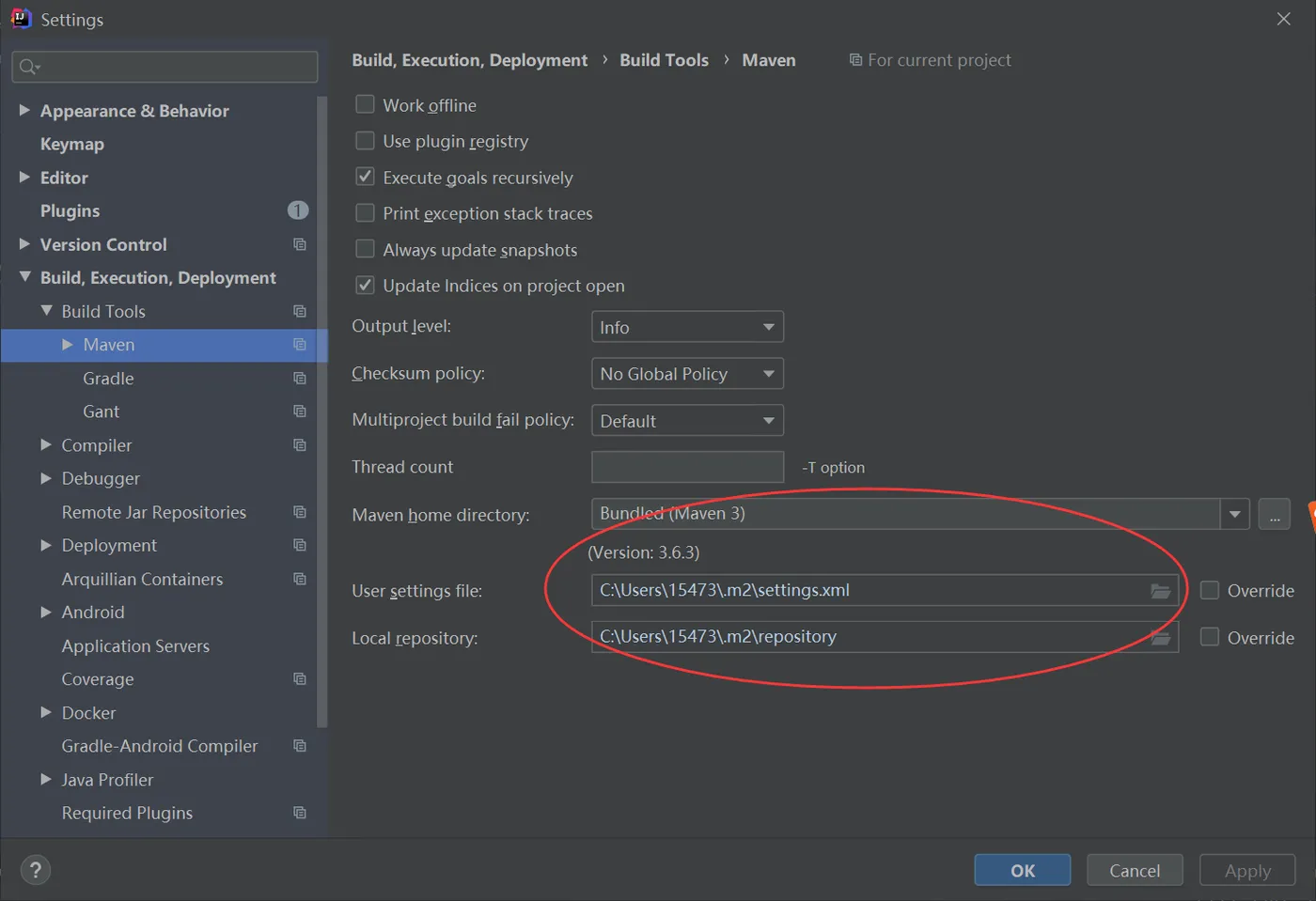Click the Plugins update count badge
Image resolution: width=1316 pixels, height=901 pixels.
click(297, 210)
